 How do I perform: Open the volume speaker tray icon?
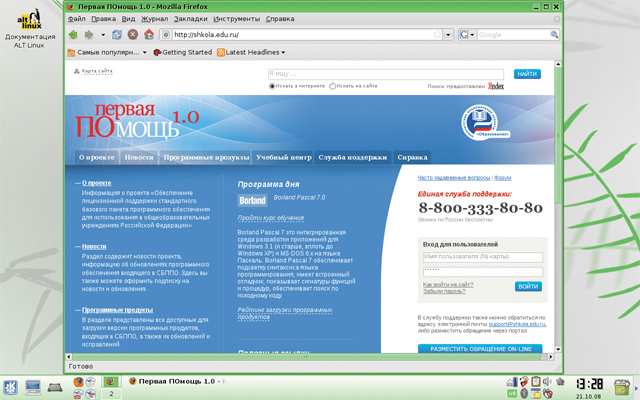tap(547, 382)
